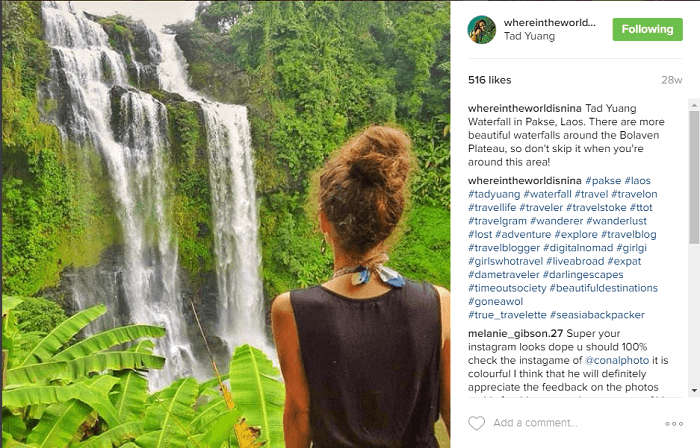
Task: Open the whereintheworld profile avatar picture
Action: (481, 29)
